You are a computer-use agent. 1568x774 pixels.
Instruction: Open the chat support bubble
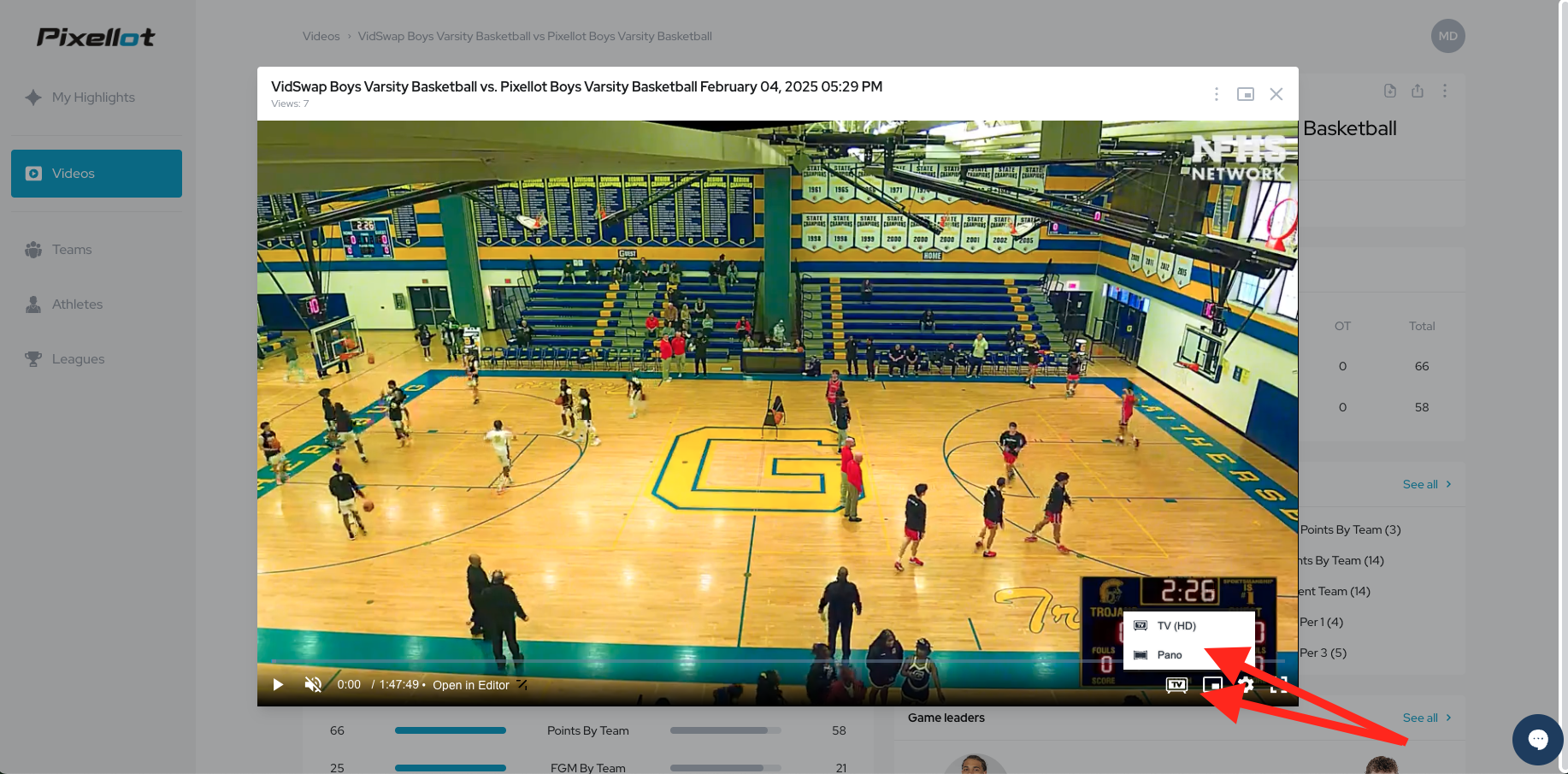click(x=1538, y=740)
